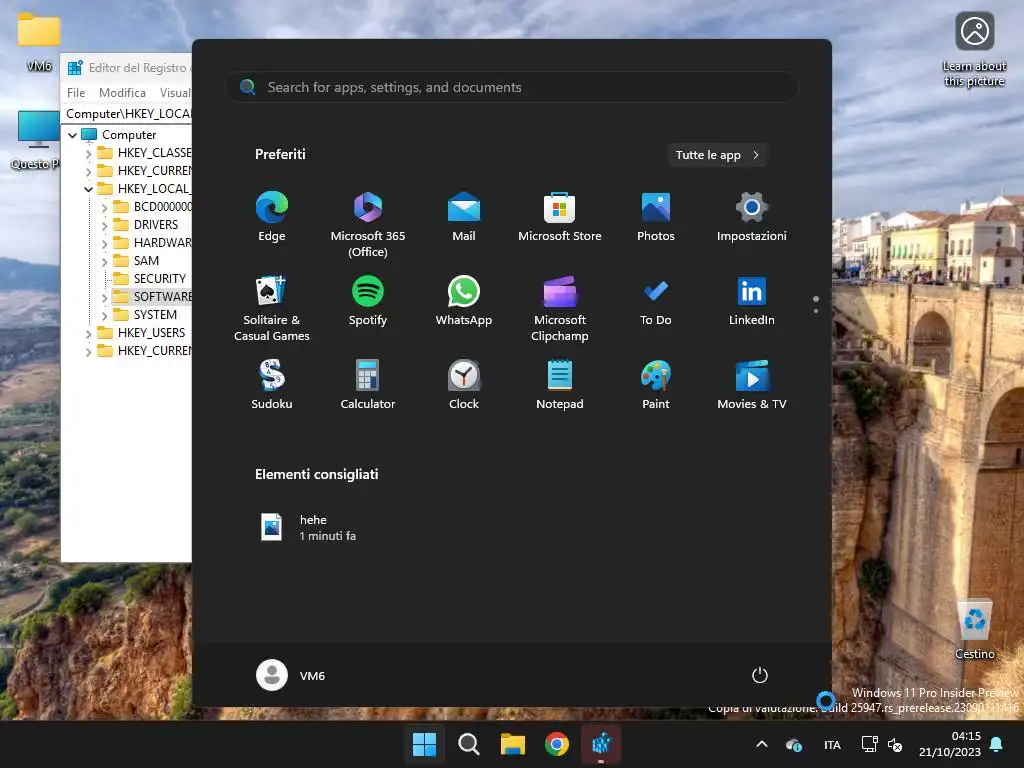Screen dimensions: 1024x768
Task: Expand the BCD00000000 key
Action: [104, 207]
